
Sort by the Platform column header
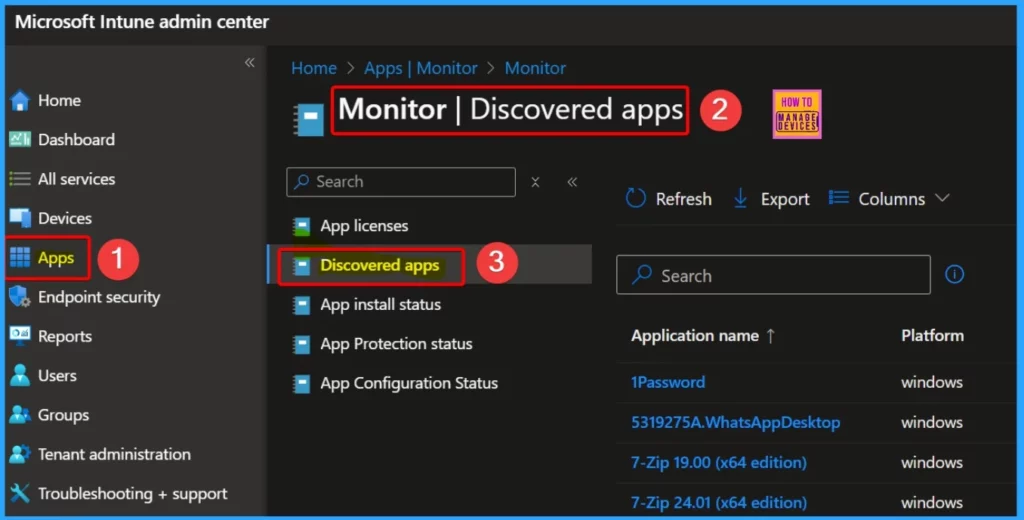[932, 336]
